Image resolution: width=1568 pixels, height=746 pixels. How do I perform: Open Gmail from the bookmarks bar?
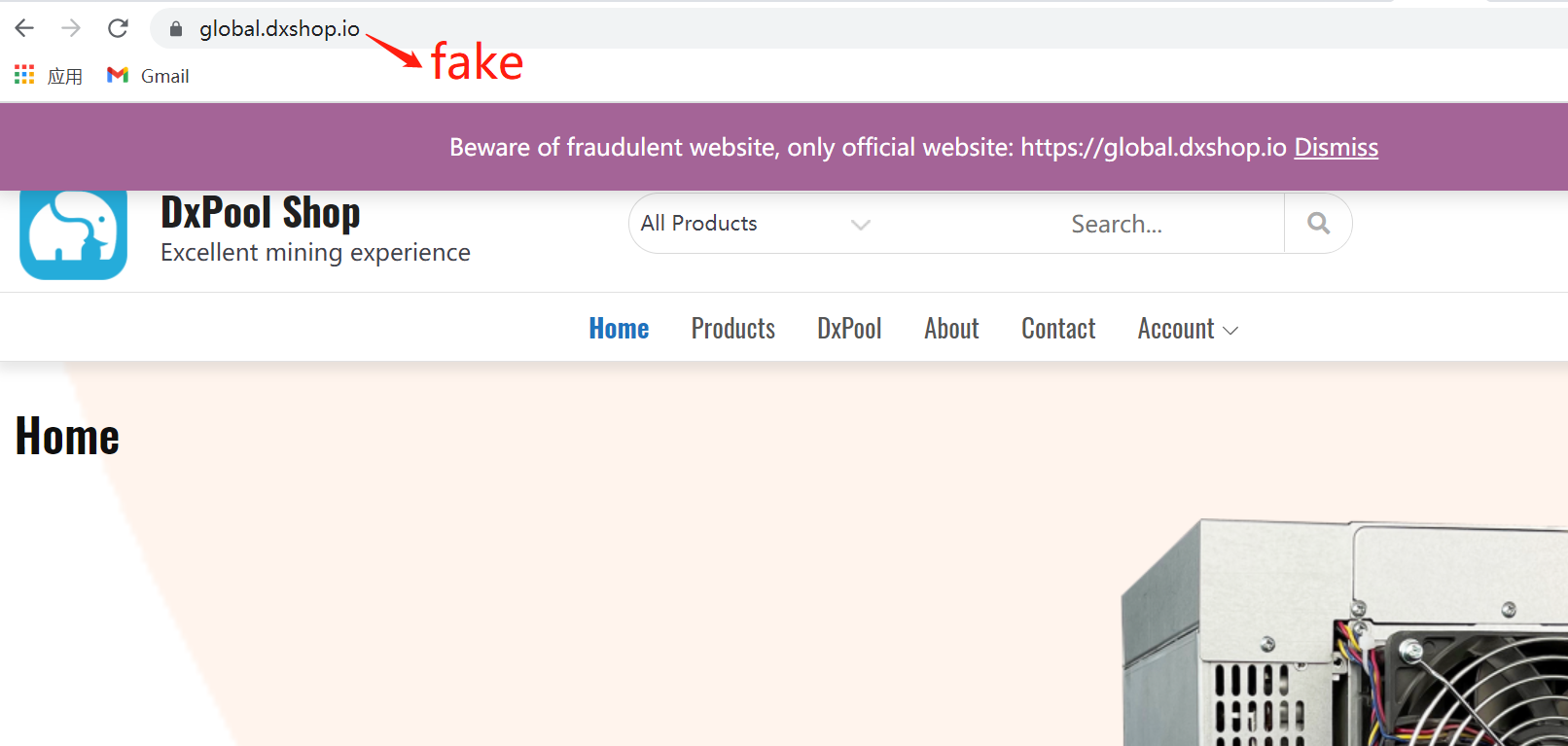(147, 75)
